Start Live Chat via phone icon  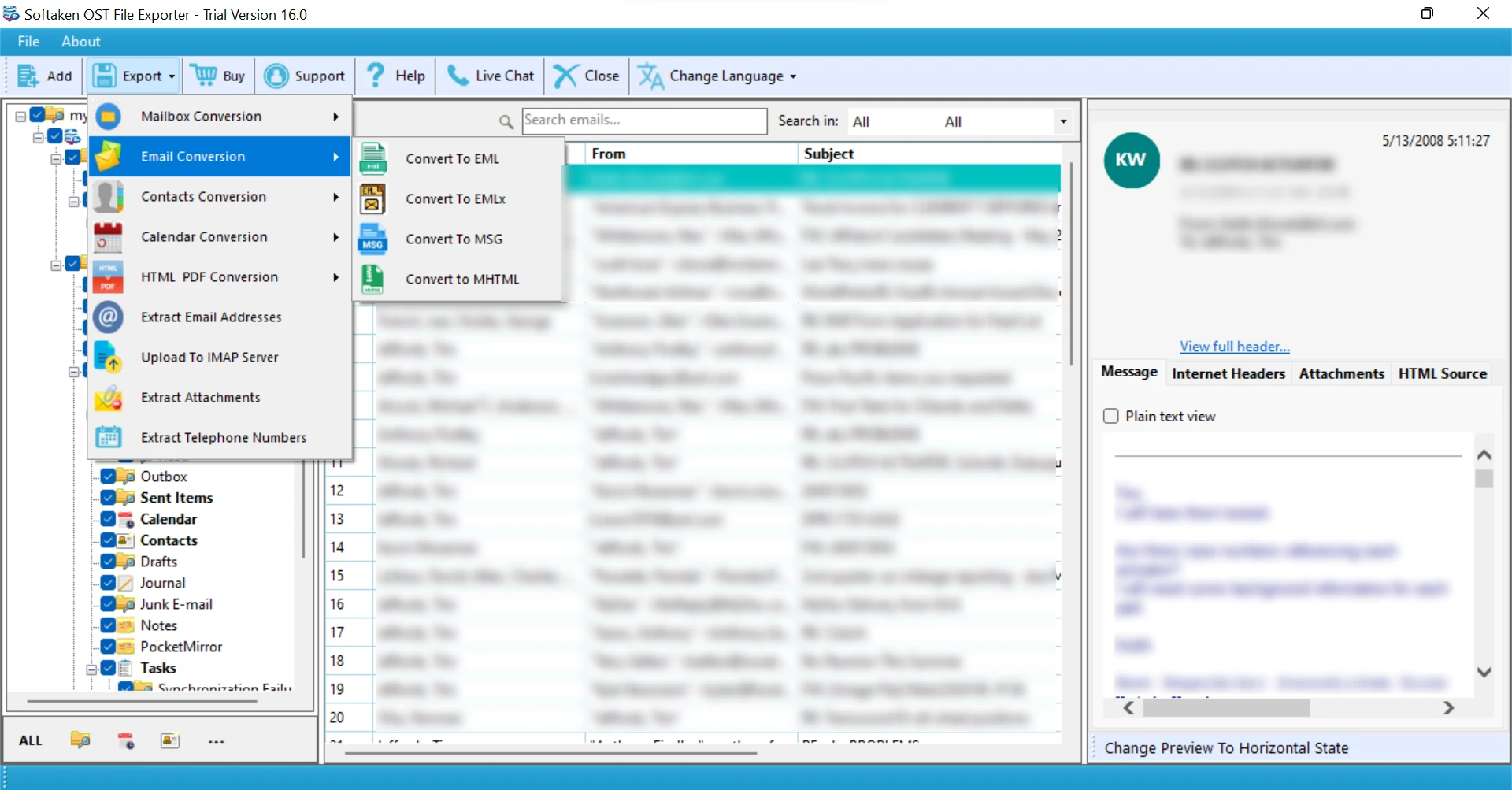click(x=458, y=76)
